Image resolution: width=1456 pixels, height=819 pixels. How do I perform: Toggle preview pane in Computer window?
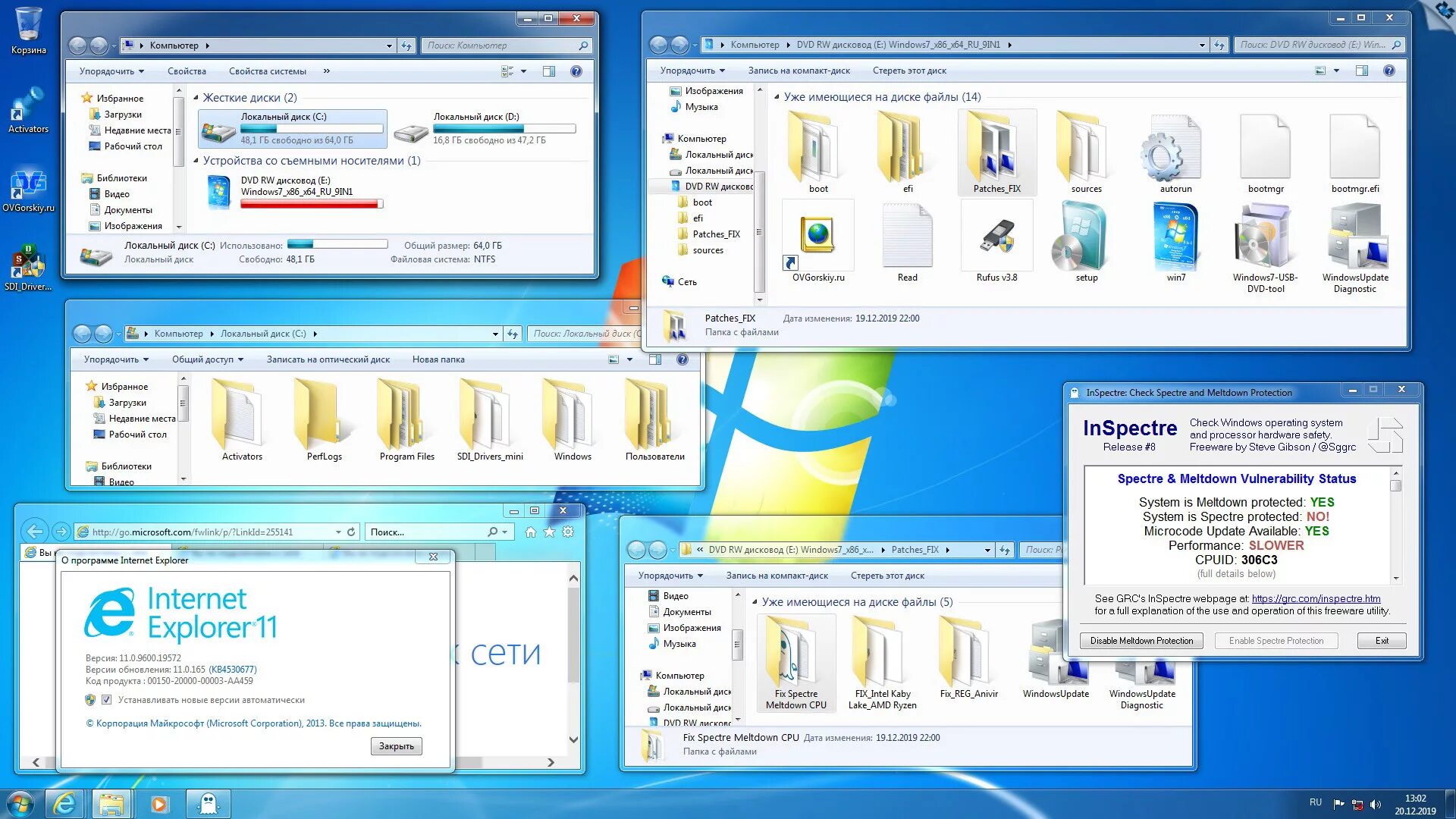point(549,71)
